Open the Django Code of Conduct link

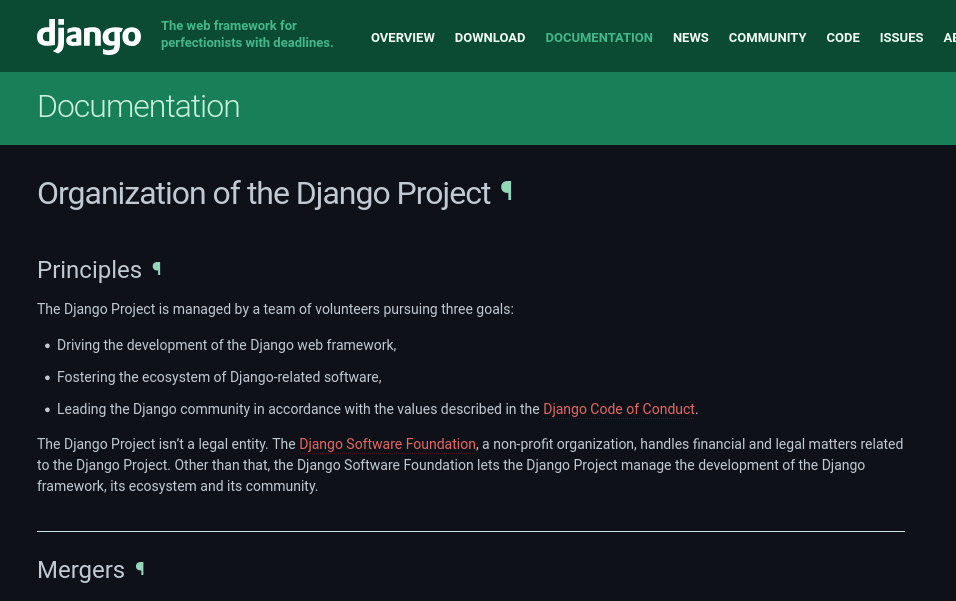point(618,409)
